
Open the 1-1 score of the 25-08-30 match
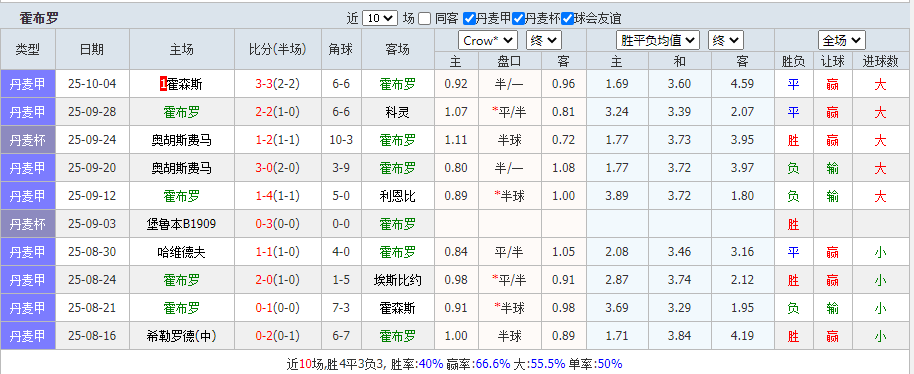click(265, 252)
